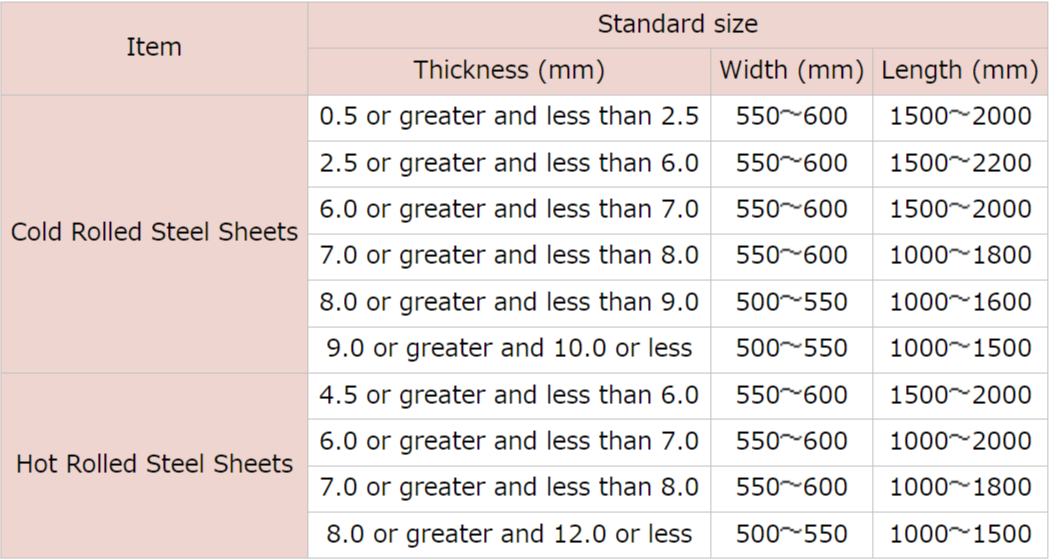Click the width cell for 0.5–2.5 thickness
This screenshot has width=1050, height=560.
coord(791,117)
